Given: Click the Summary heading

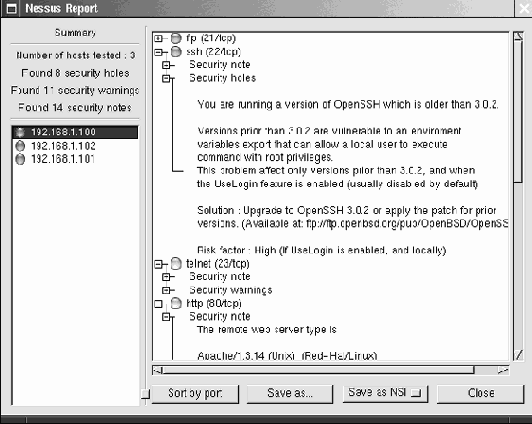Looking at the screenshot, I should (x=75, y=33).
